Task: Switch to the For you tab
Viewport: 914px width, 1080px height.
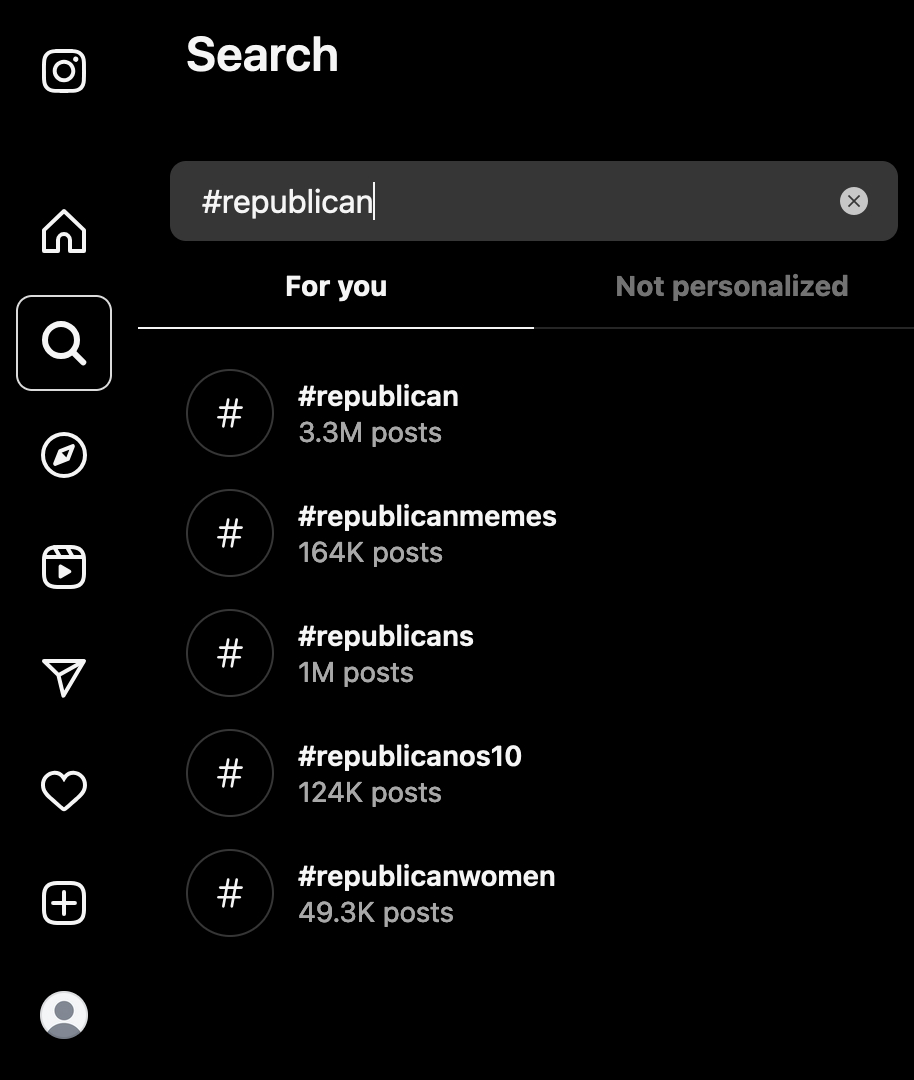Action: [336, 287]
